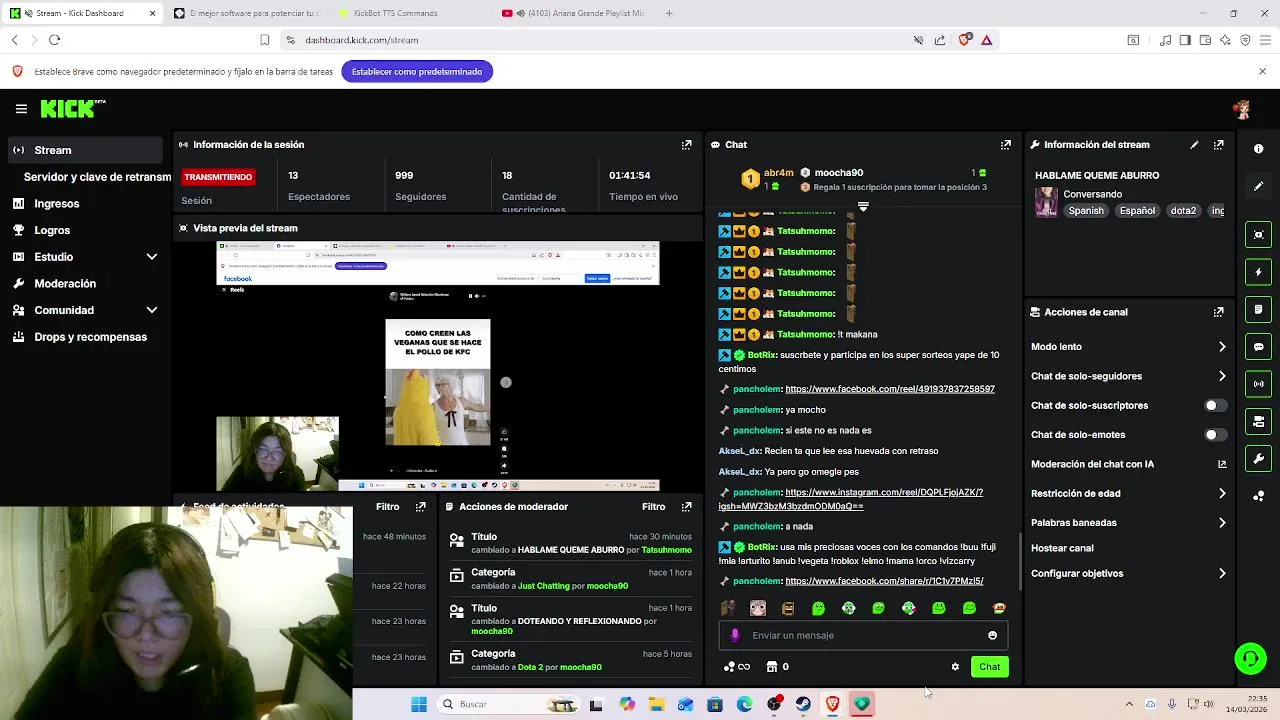The height and width of the screenshot is (720, 1280).
Task: Open the profile avatar menu
Action: coord(1241,109)
